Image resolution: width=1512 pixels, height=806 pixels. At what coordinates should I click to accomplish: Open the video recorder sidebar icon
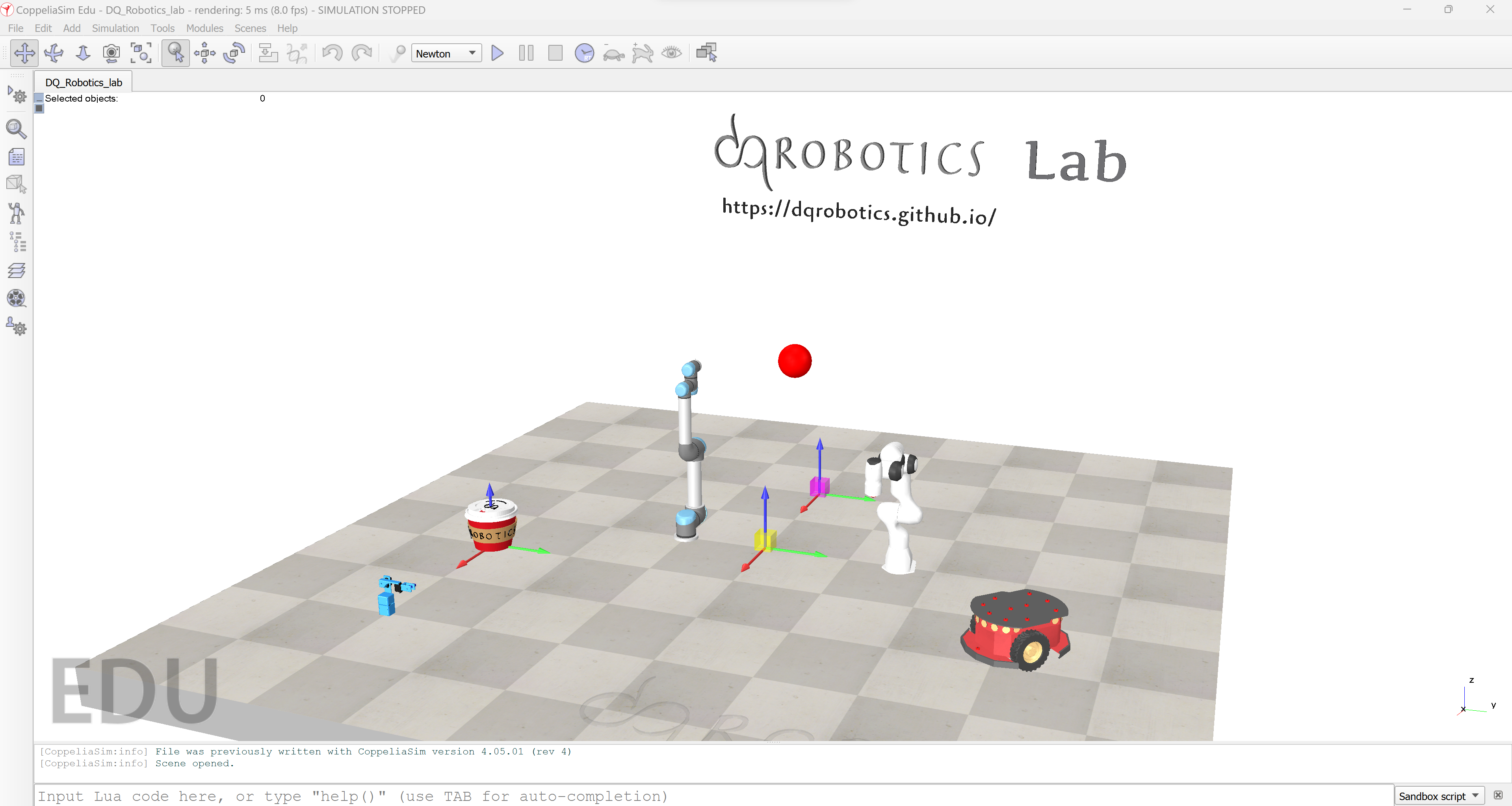coord(17,298)
